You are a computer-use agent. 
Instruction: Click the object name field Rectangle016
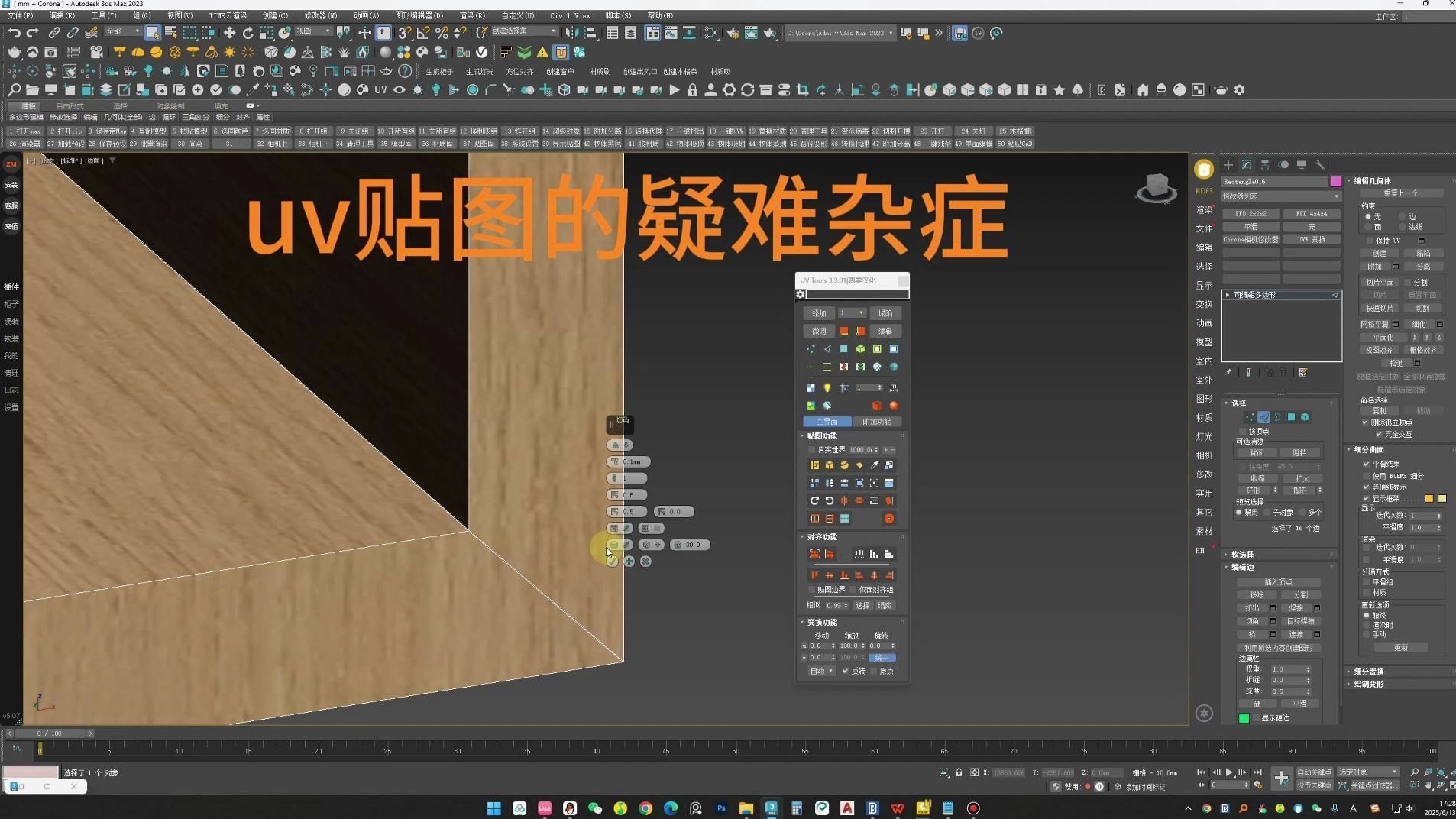click(1274, 182)
